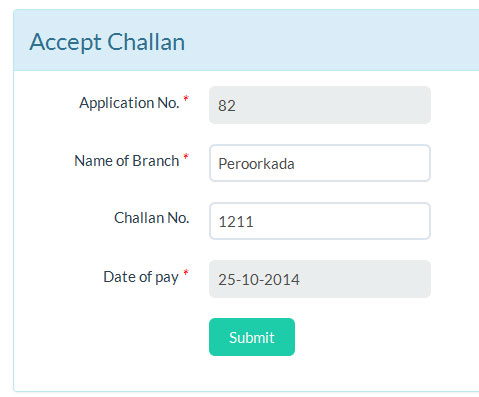
Task: Click the disabled Application No. field
Action: tap(320, 105)
